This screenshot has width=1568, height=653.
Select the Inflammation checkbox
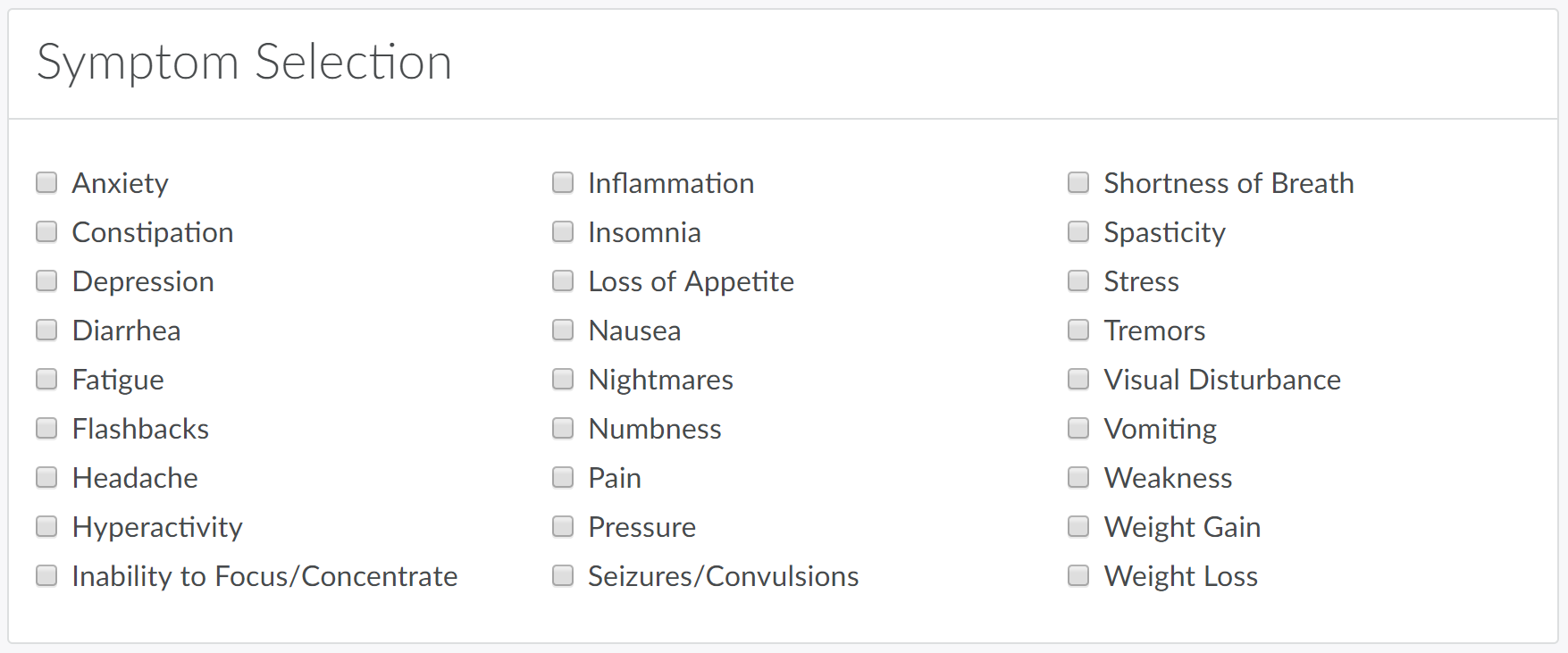pyautogui.click(x=563, y=183)
